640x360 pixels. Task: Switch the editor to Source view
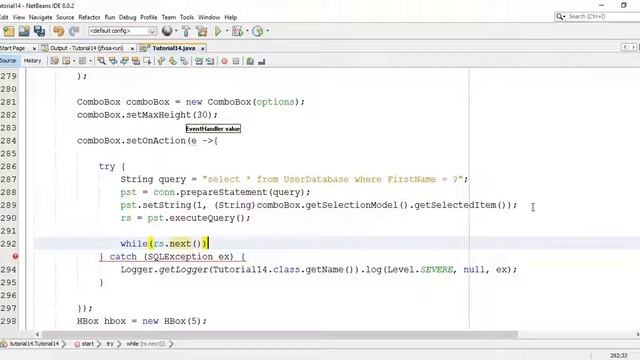pos(8,61)
